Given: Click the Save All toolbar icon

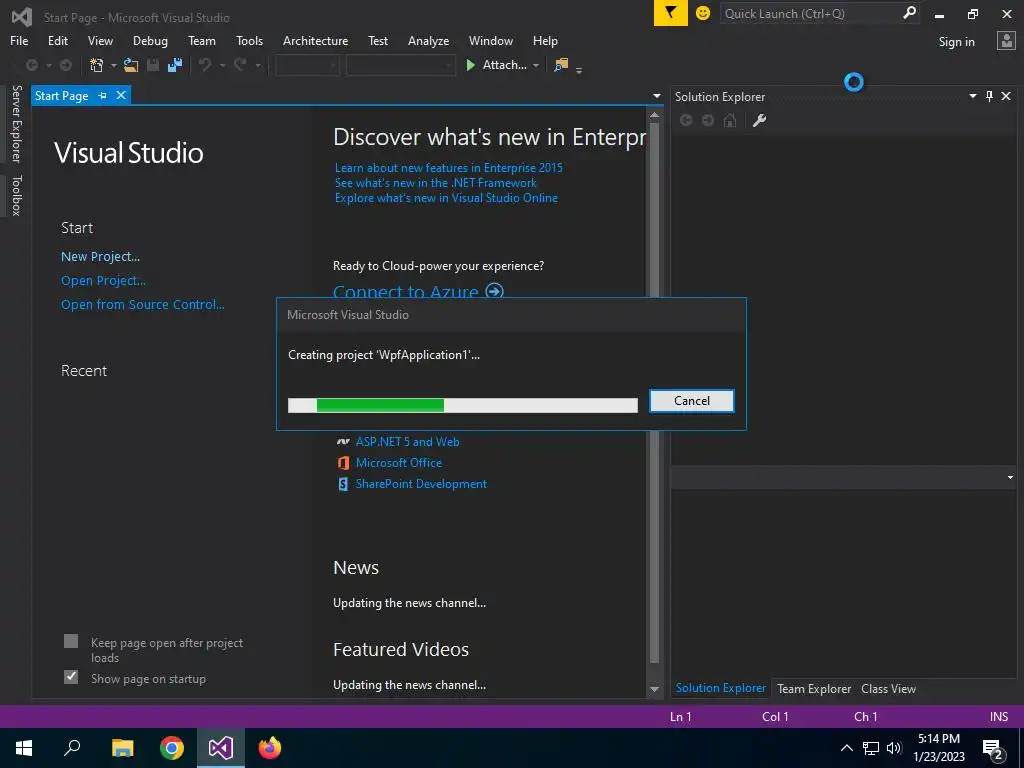Looking at the screenshot, I should [x=175, y=65].
